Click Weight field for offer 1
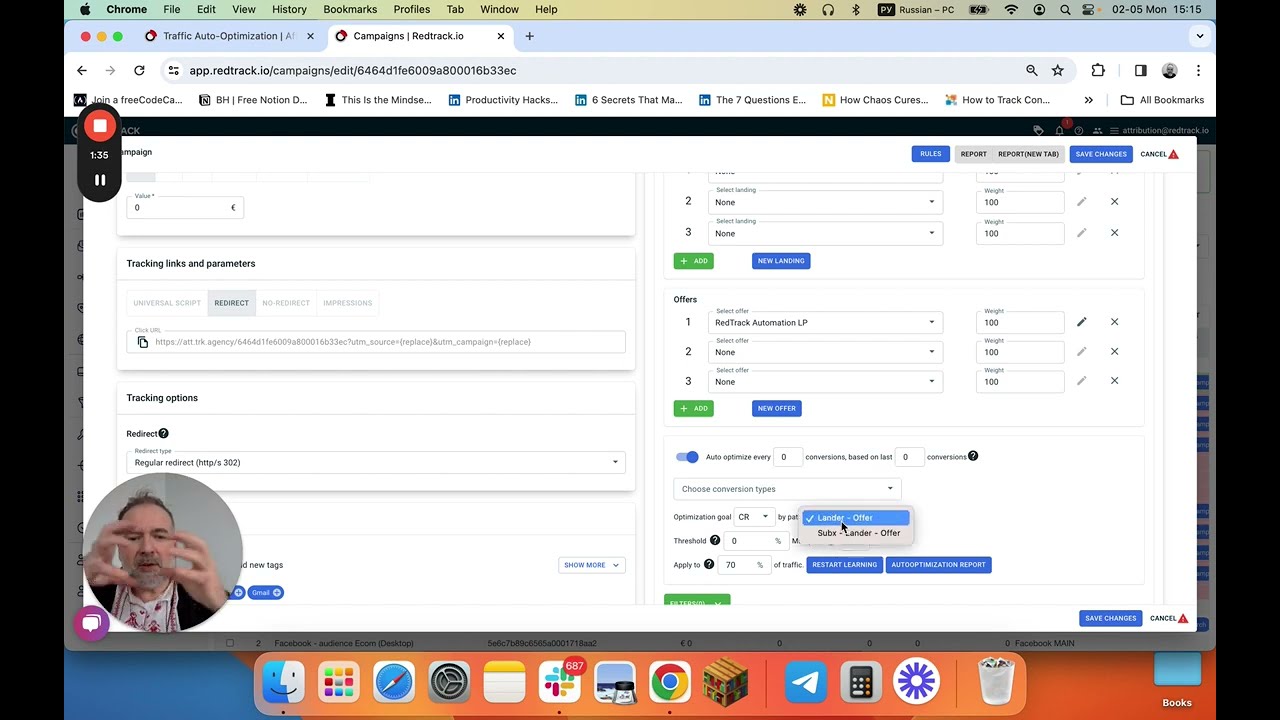 click(1020, 322)
